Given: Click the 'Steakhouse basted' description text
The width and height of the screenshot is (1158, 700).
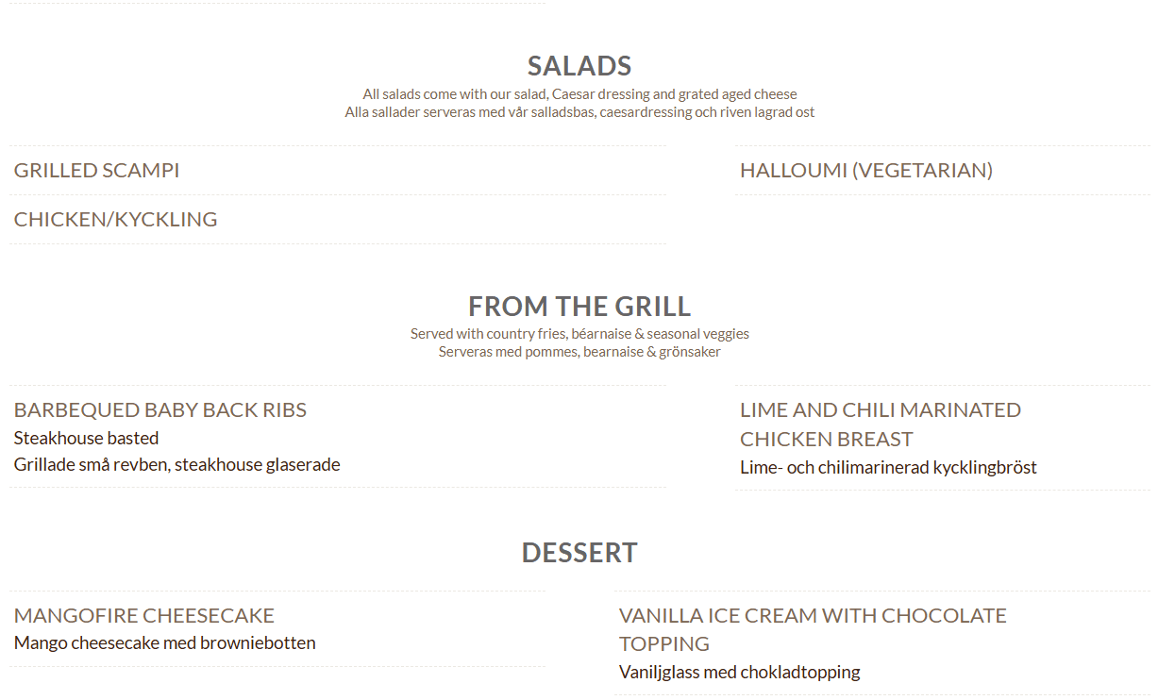Looking at the screenshot, I should point(86,438).
